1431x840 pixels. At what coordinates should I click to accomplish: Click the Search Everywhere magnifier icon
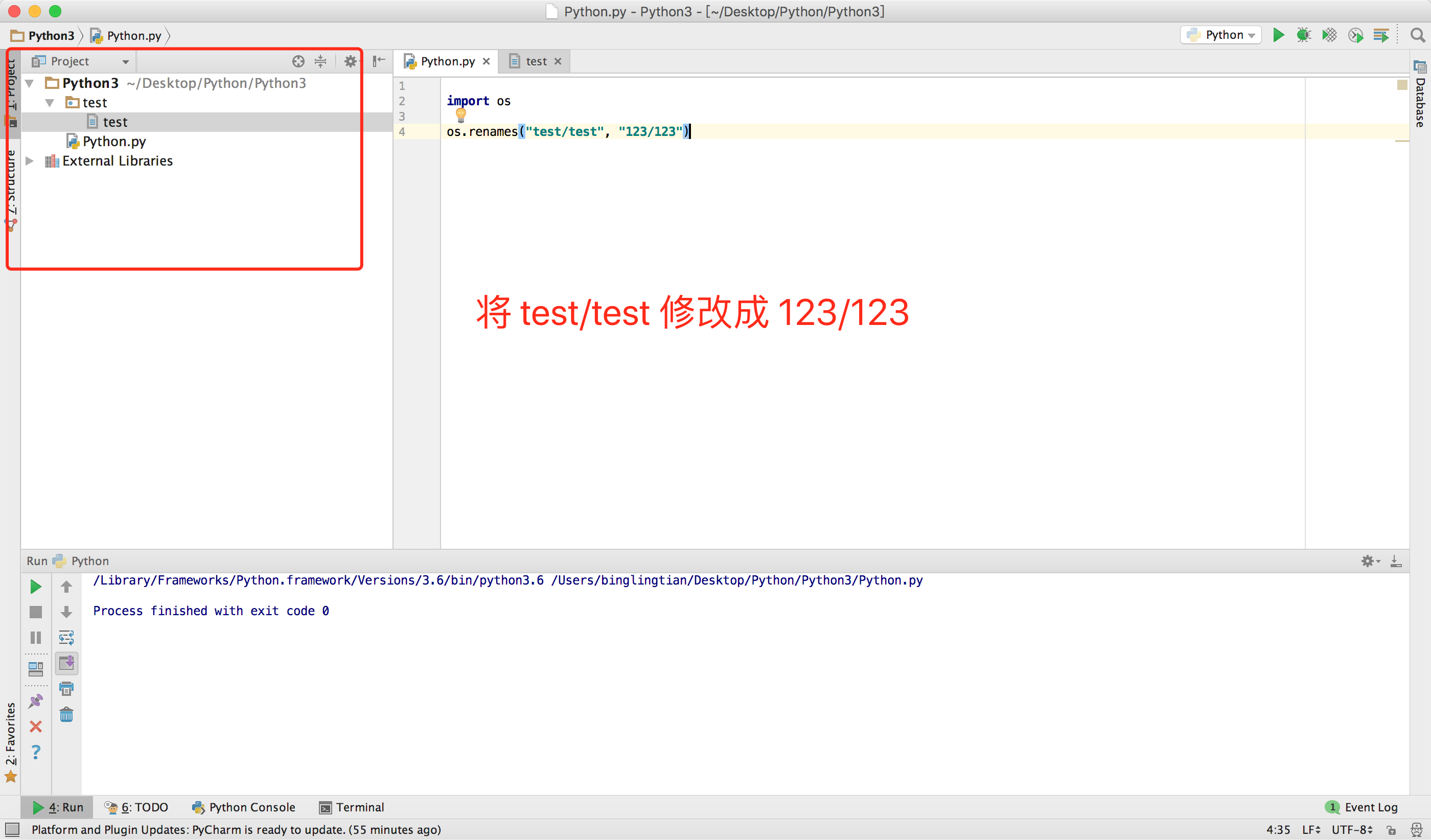(x=1417, y=35)
